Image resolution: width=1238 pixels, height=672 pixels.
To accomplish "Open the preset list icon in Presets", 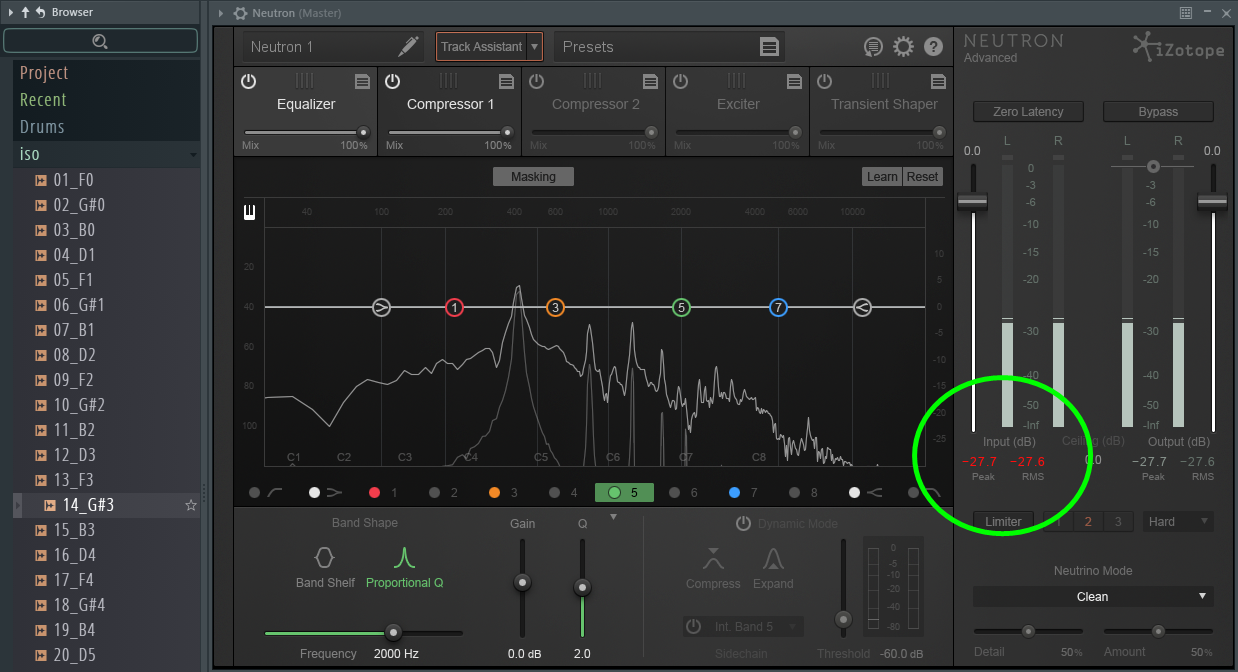I will point(768,47).
